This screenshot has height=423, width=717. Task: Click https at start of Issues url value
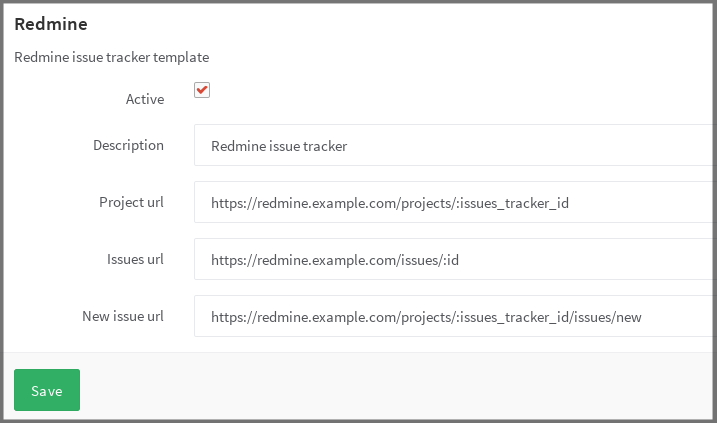226,260
